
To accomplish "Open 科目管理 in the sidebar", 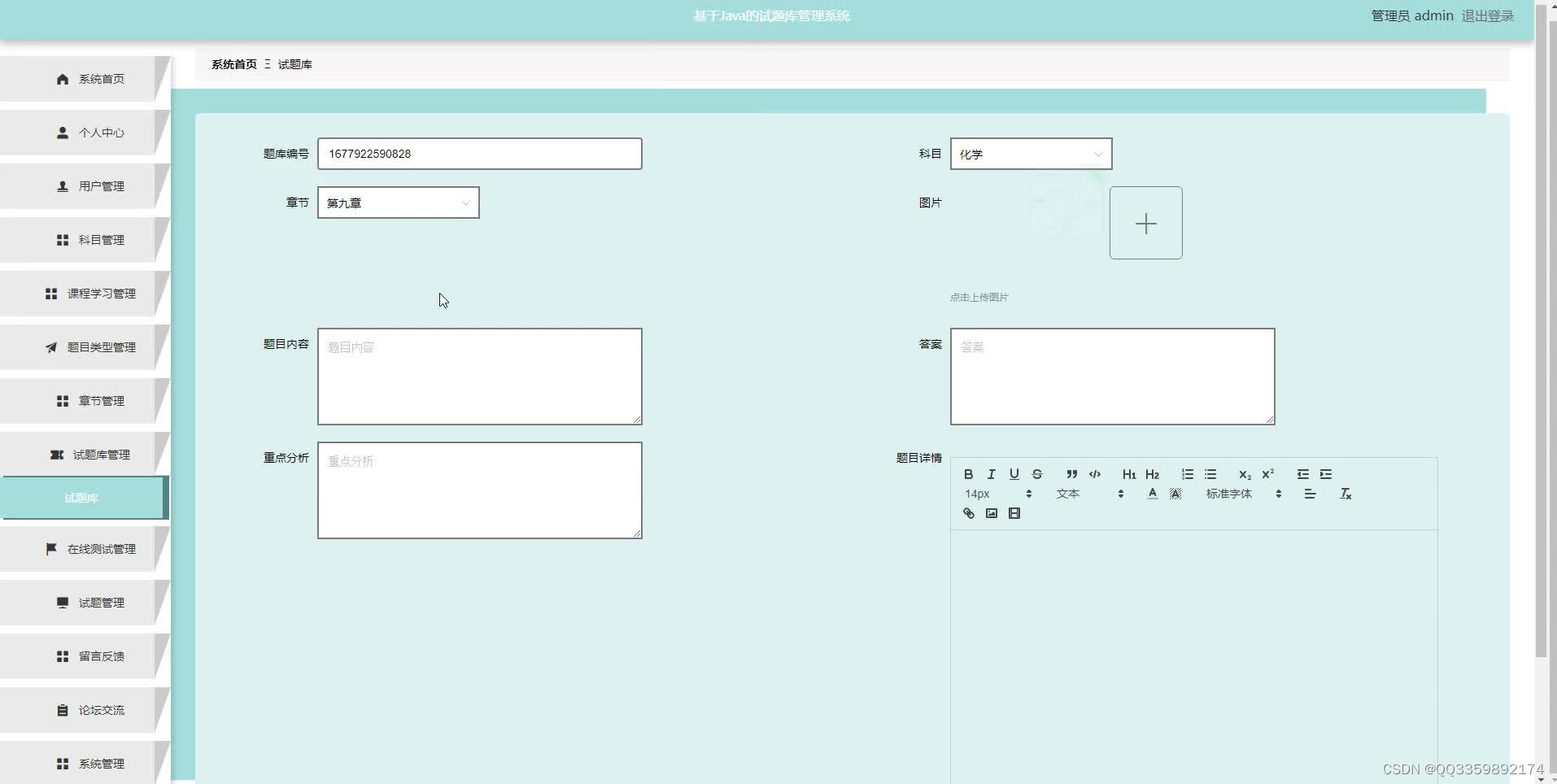I will pos(85,240).
